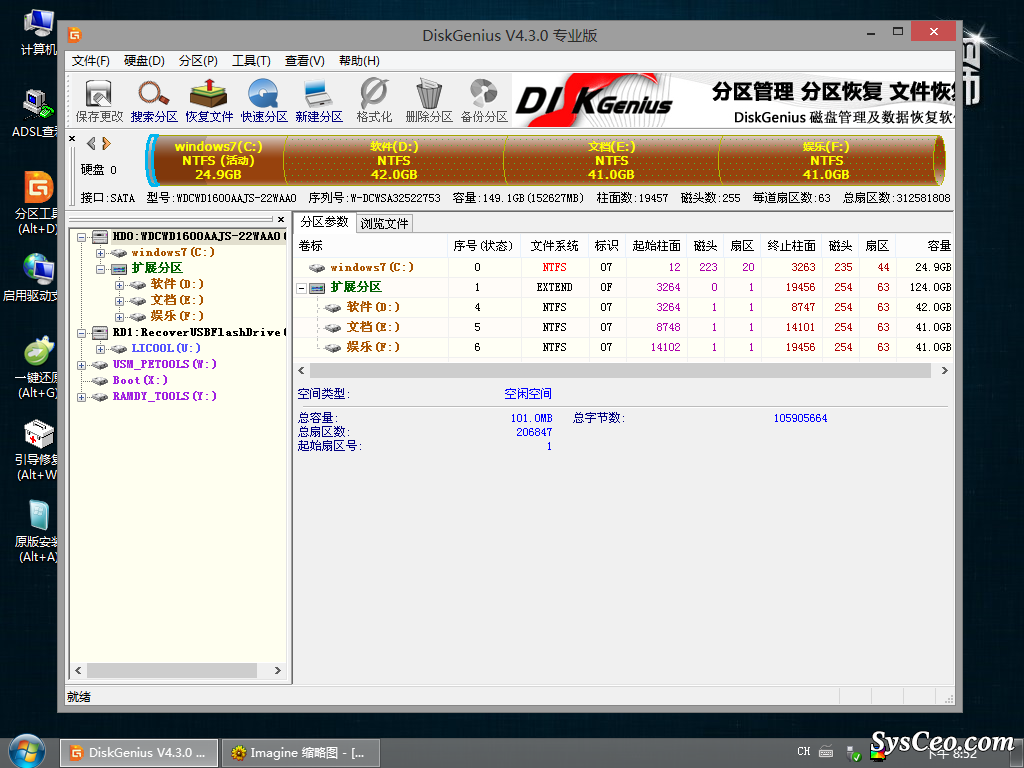Expand windows7(C:) in the tree
The image size is (1024, 768).
pyautogui.click(x=100, y=253)
